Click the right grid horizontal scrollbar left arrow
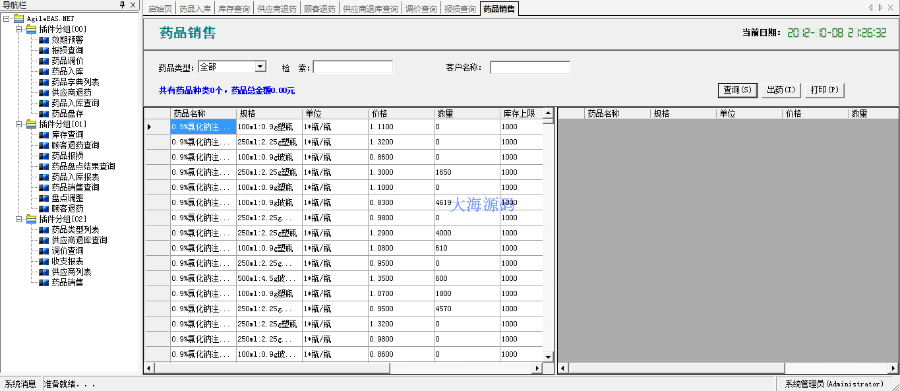Screen dimensions: 900x391 [562, 368]
